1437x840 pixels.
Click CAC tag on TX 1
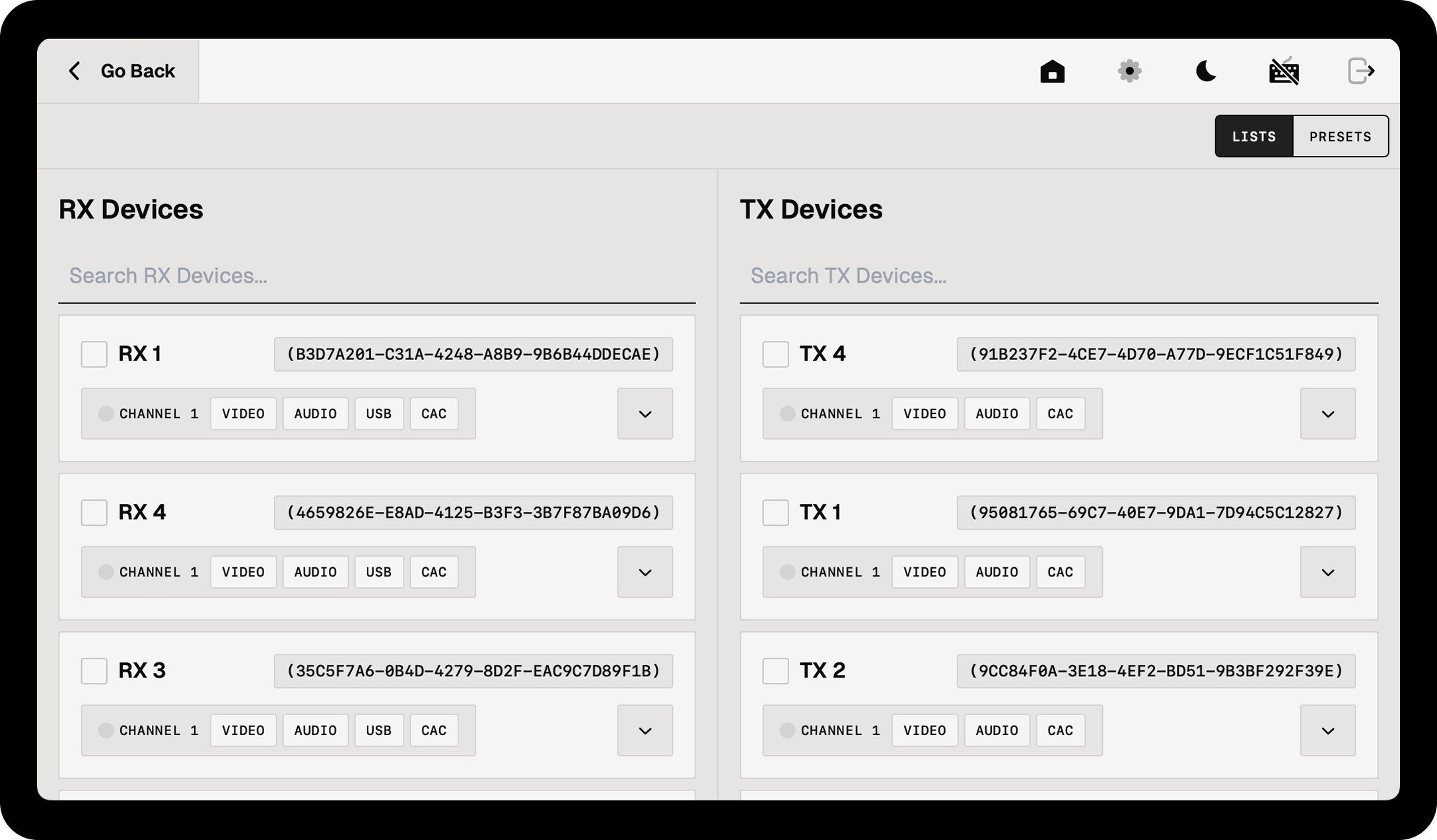point(1061,572)
